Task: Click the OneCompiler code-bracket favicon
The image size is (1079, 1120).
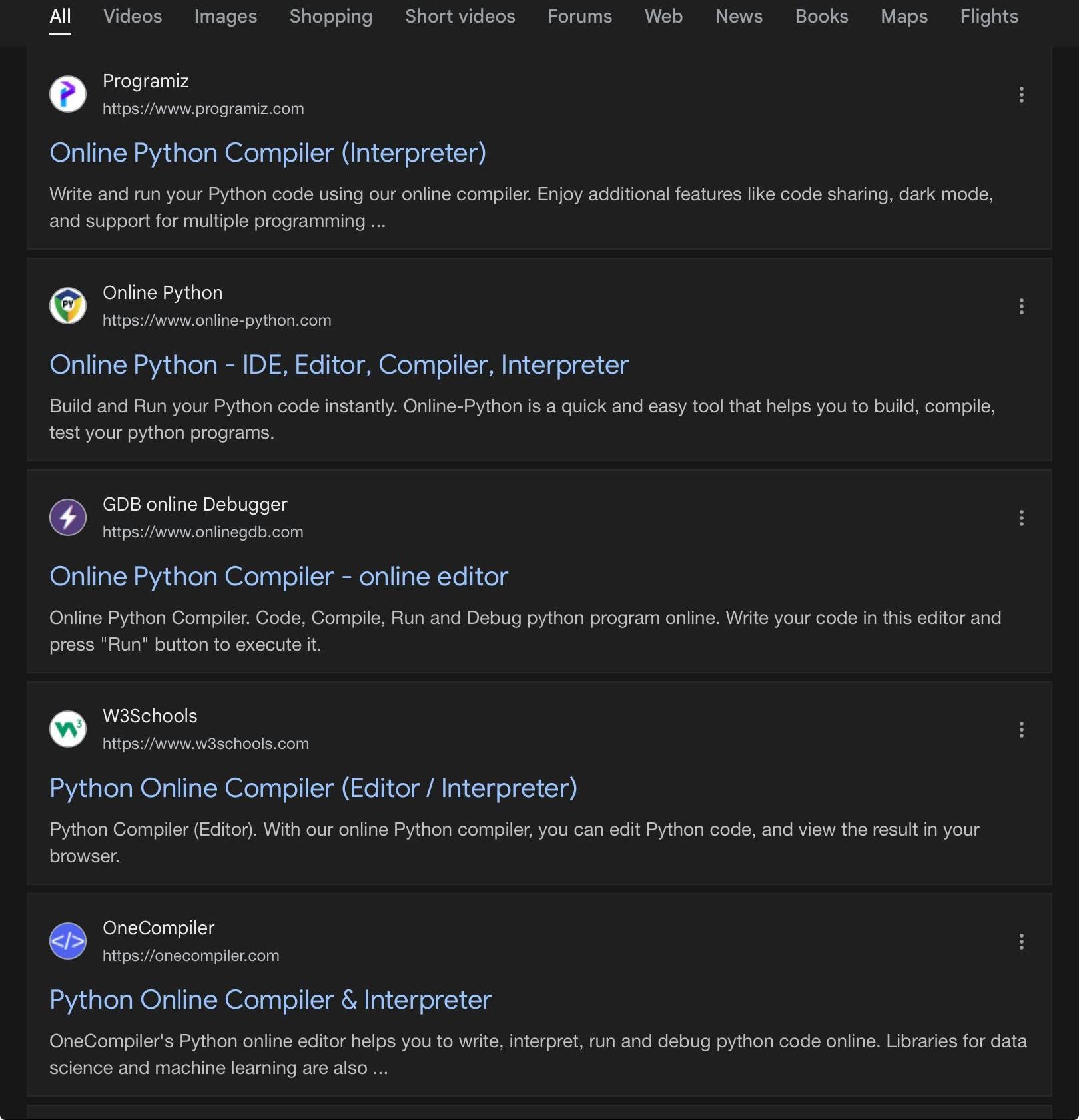Action: (x=68, y=941)
